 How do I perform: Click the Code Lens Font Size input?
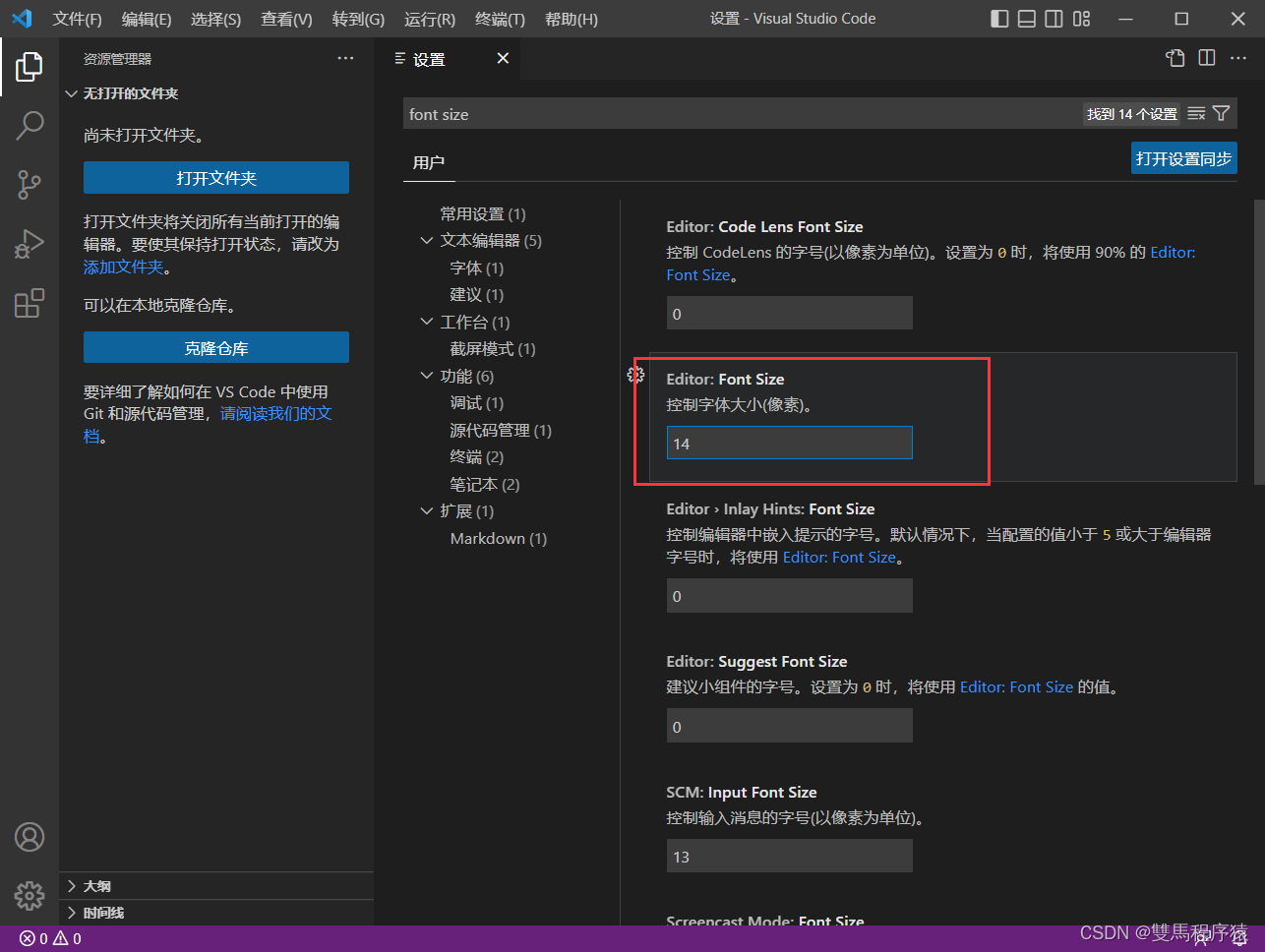(790, 314)
